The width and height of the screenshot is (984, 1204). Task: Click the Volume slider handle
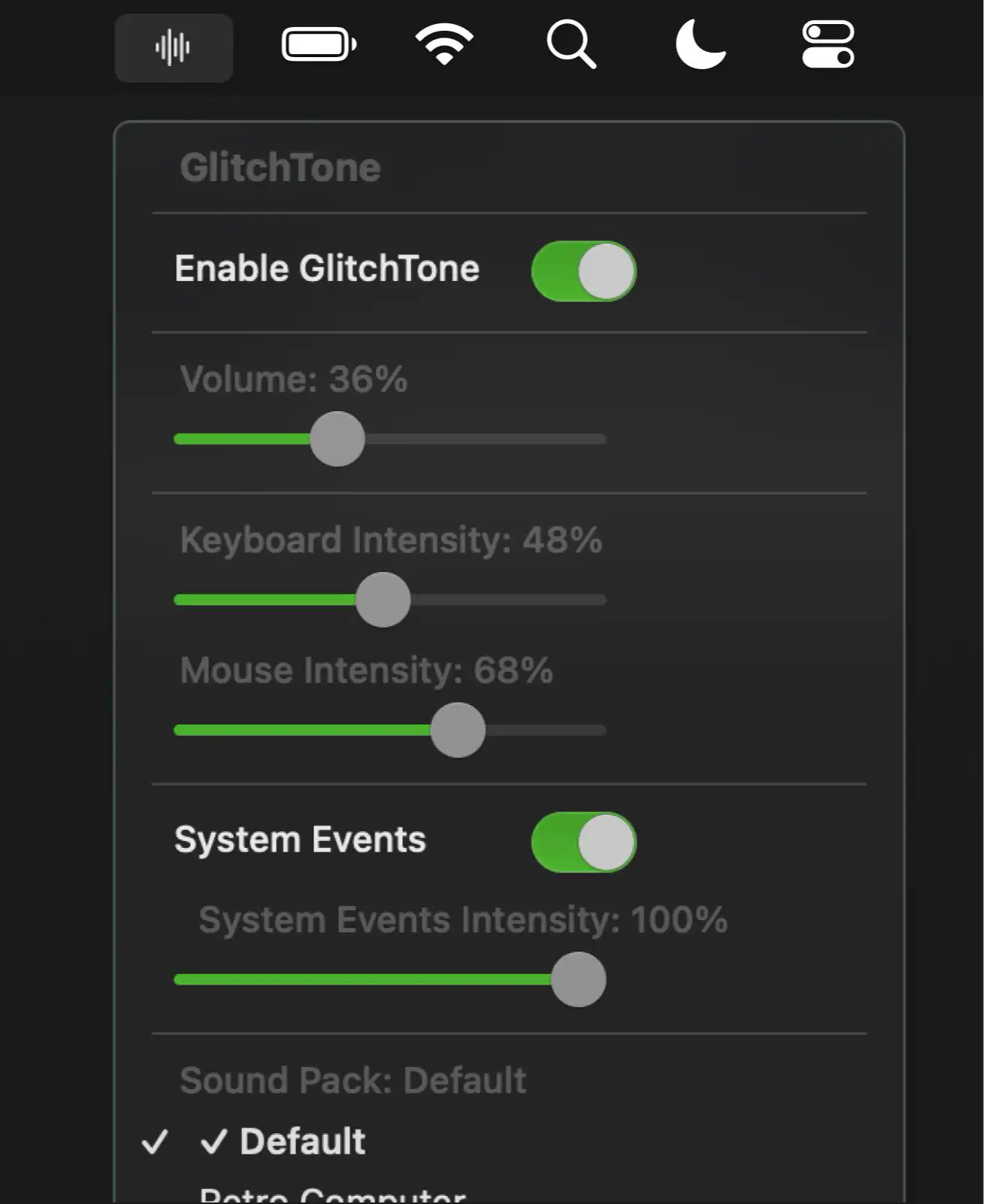click(x=337, y=438)
